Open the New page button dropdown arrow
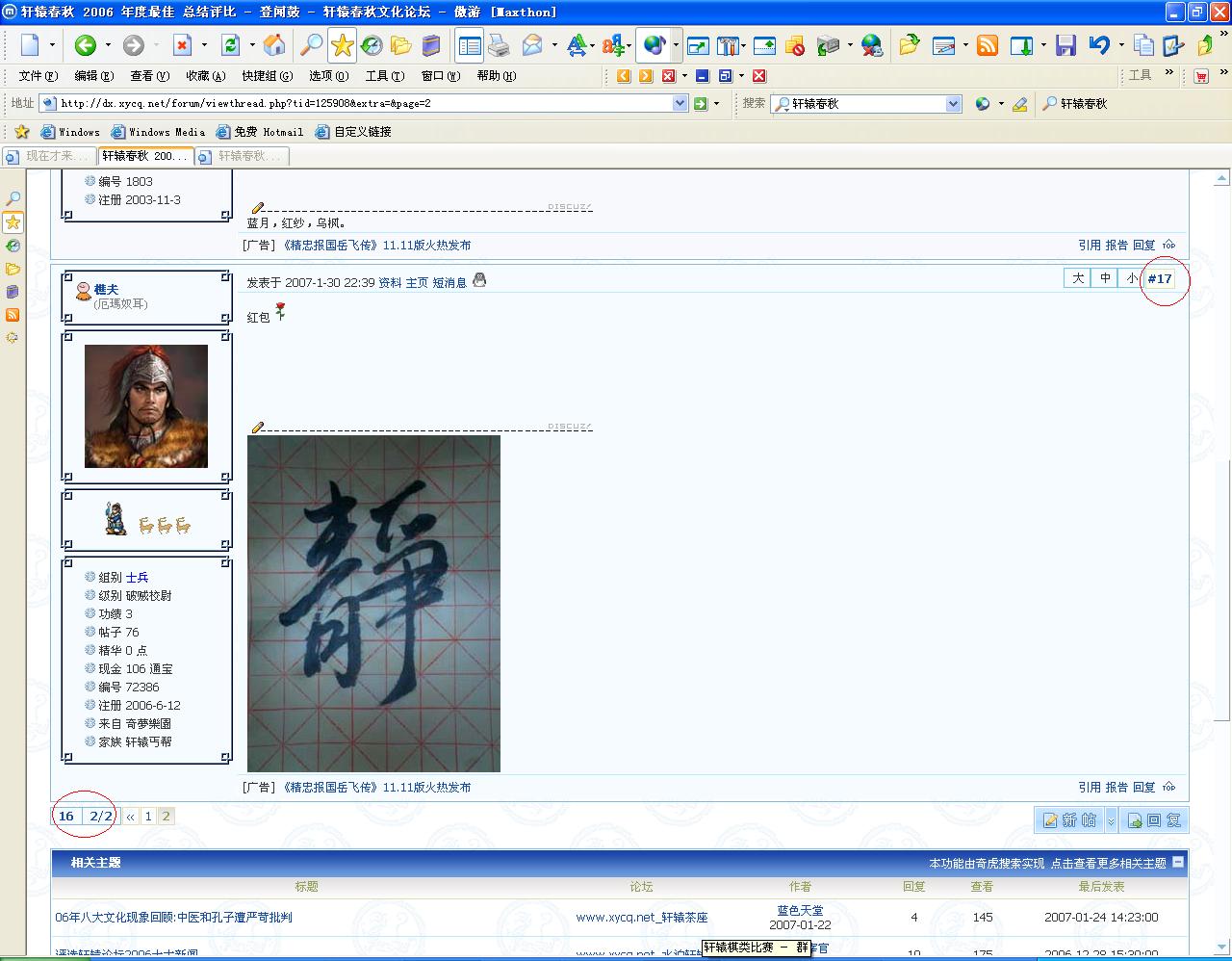 pyautogui.click(x=52, y=45)
